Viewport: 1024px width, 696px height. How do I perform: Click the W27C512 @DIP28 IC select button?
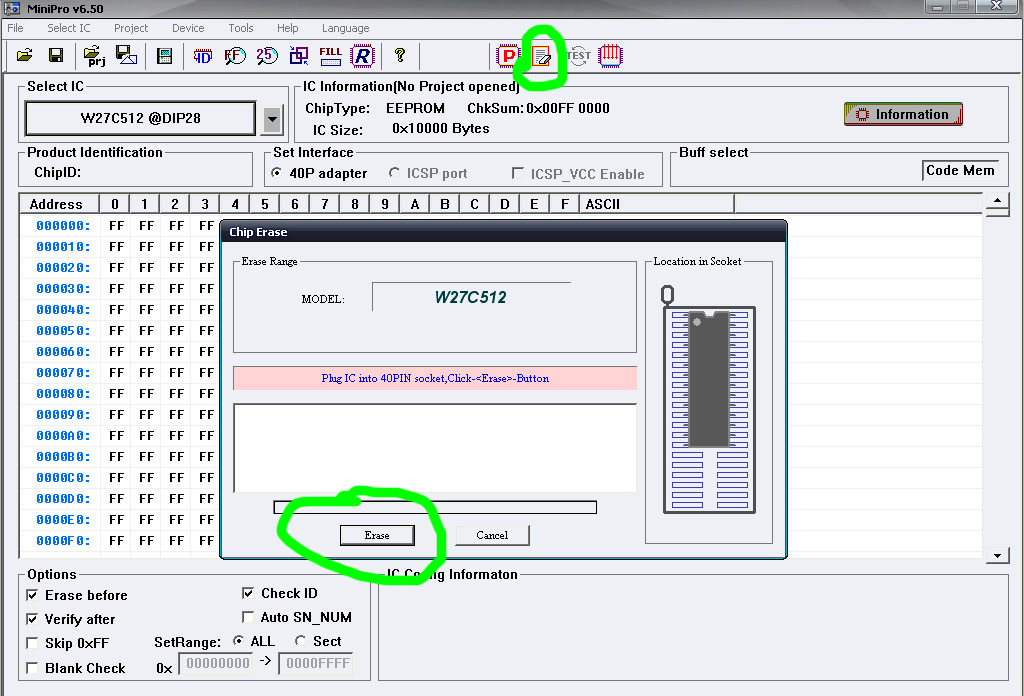[140, 118]
